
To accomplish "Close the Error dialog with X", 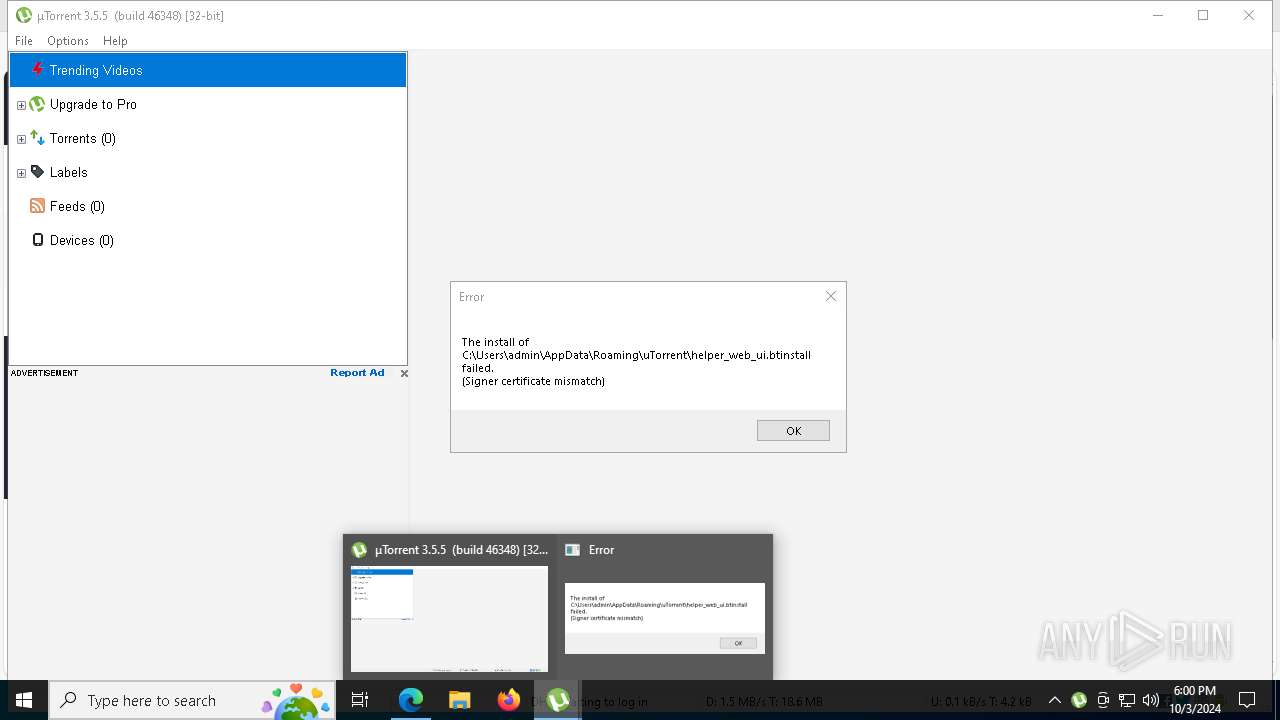I will pos(830,296).
